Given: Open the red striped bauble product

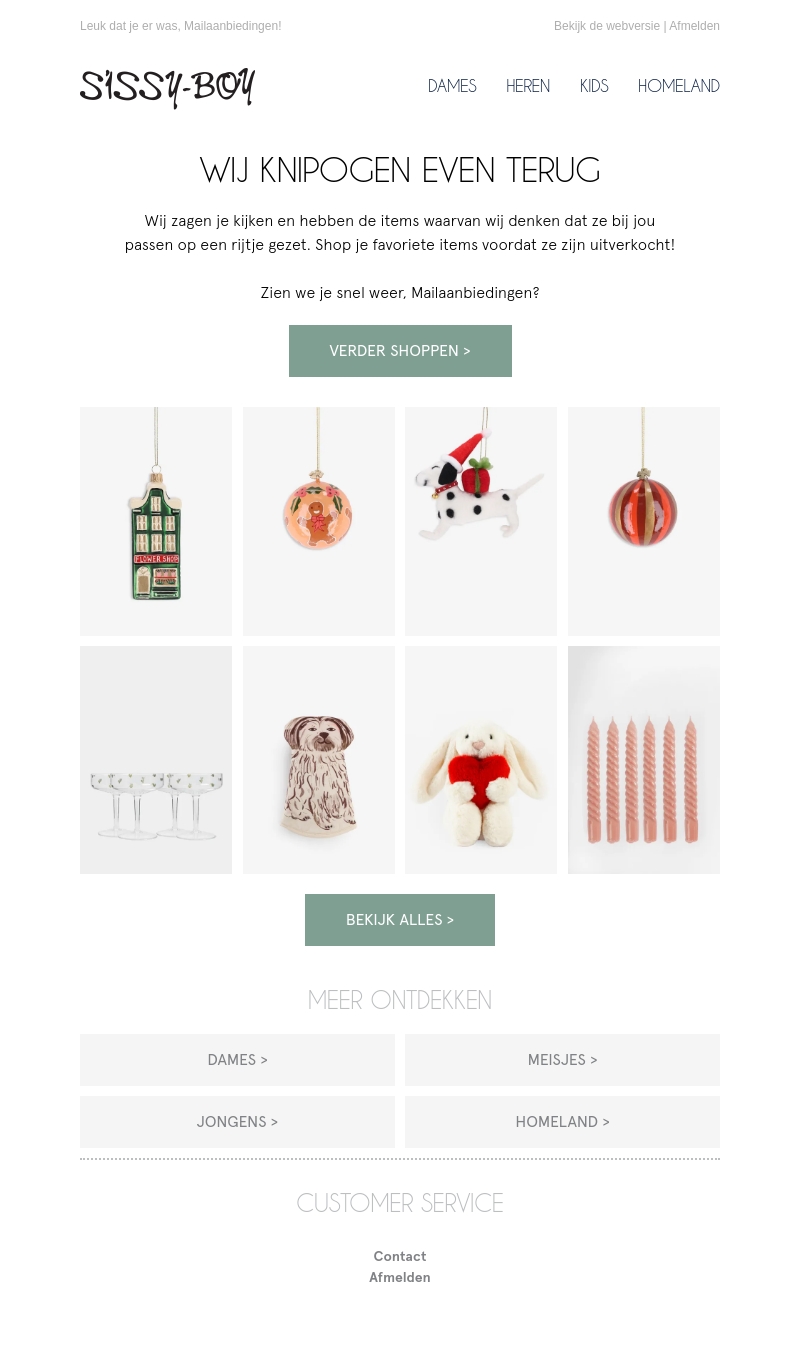Looking at the screenshot, I should (x=644, y=521).
